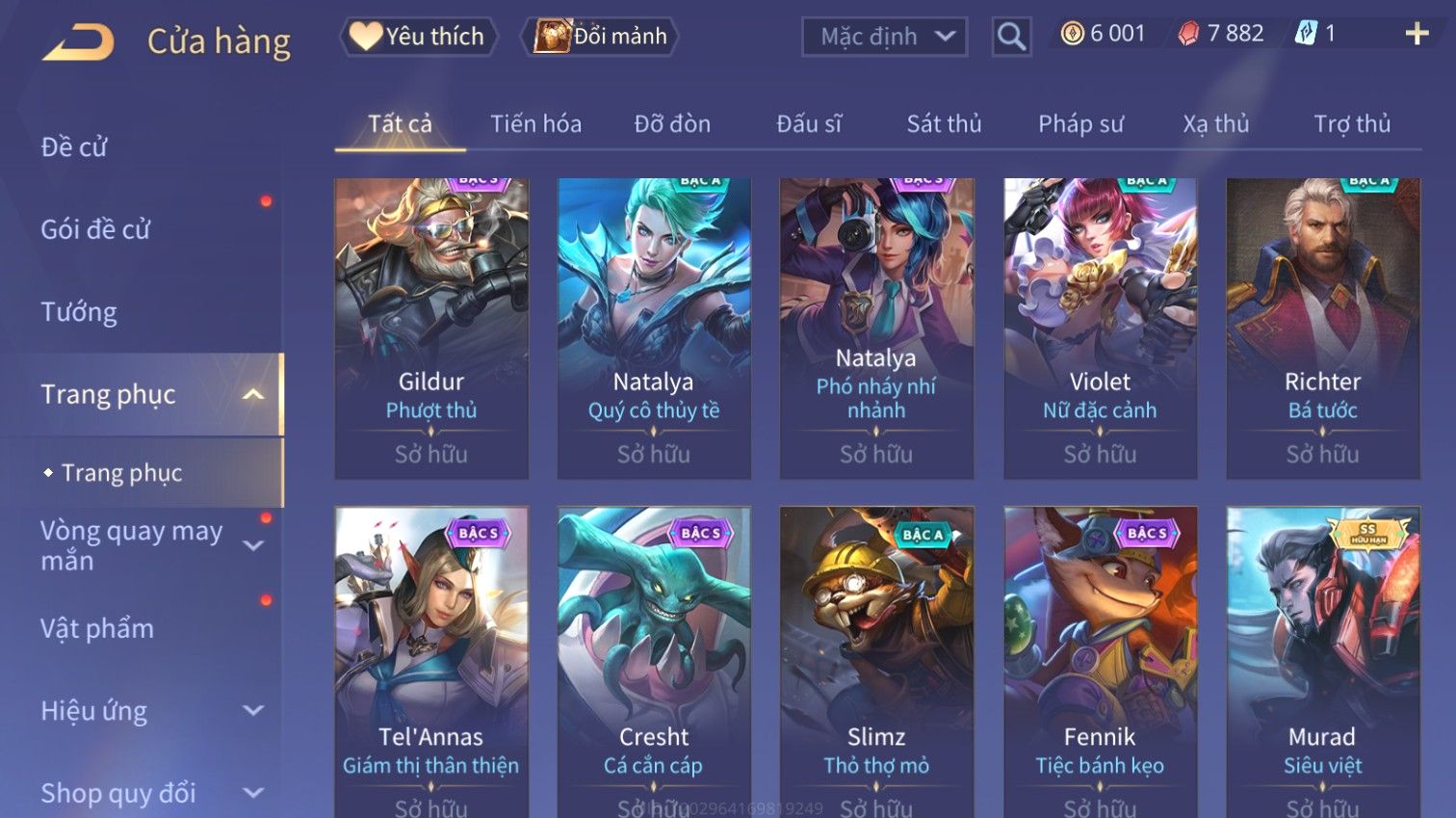Viewport: 1456px width, 818px height.
Task: Switch to the Sát thủ tab
Action: pyautogui.click(x=944, y=123)
